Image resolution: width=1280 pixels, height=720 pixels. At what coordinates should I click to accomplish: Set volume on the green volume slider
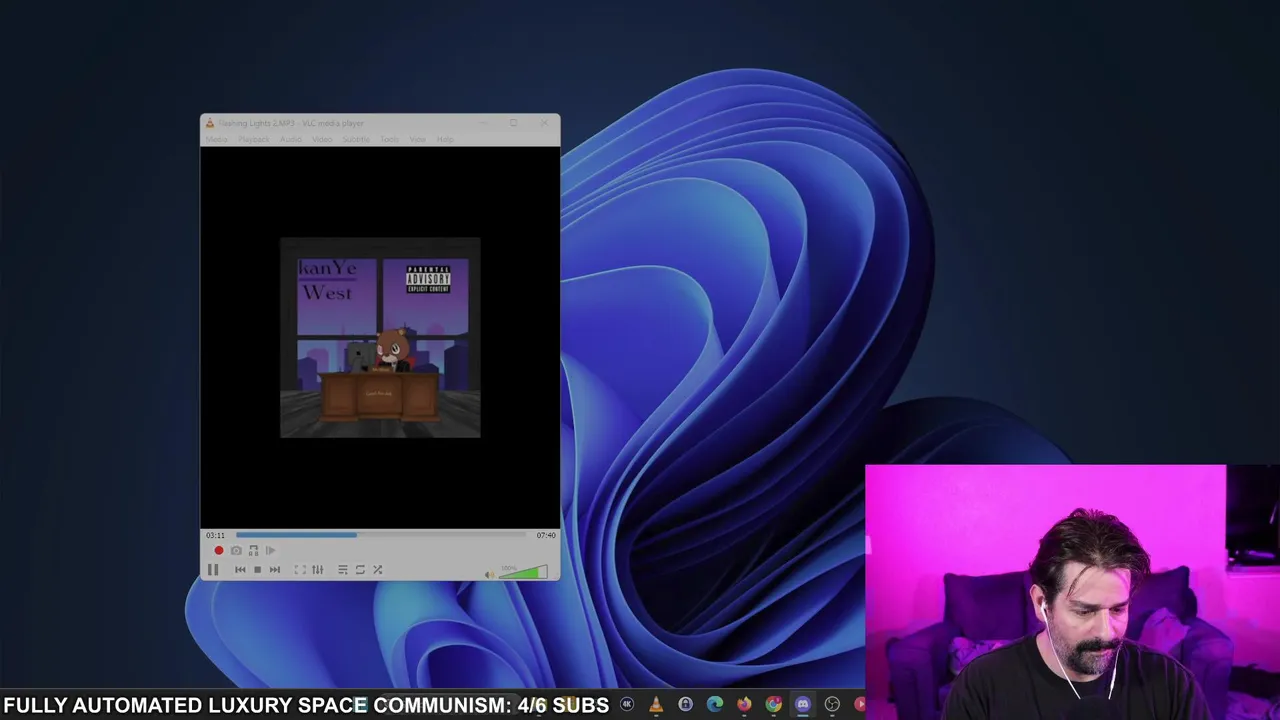click(523, 572)
